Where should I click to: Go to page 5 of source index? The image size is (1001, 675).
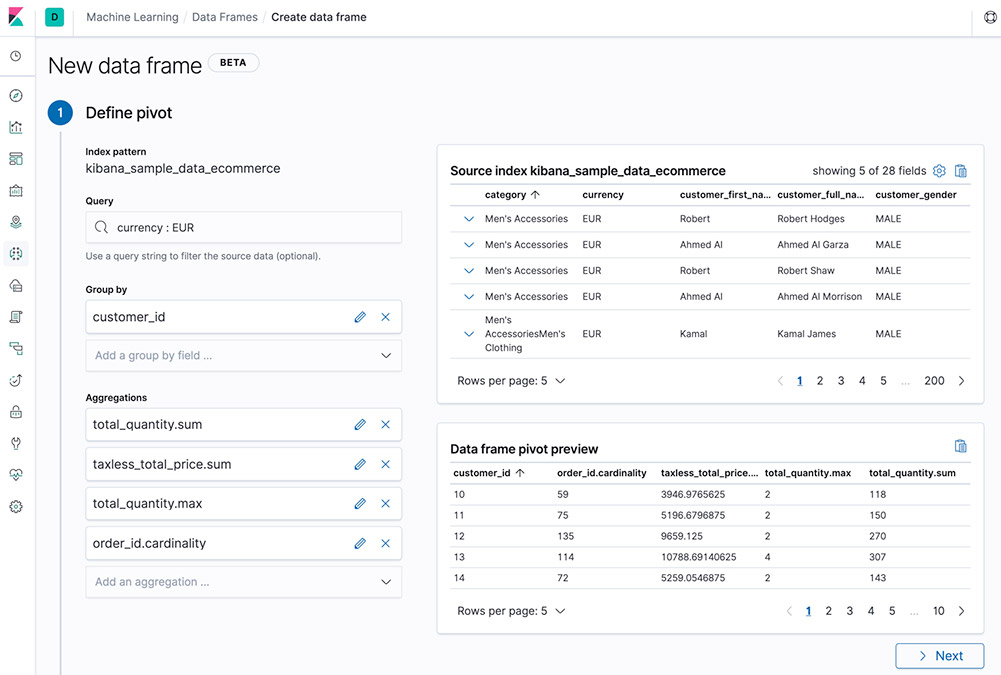pyautogui.click(x=883, y=381)
